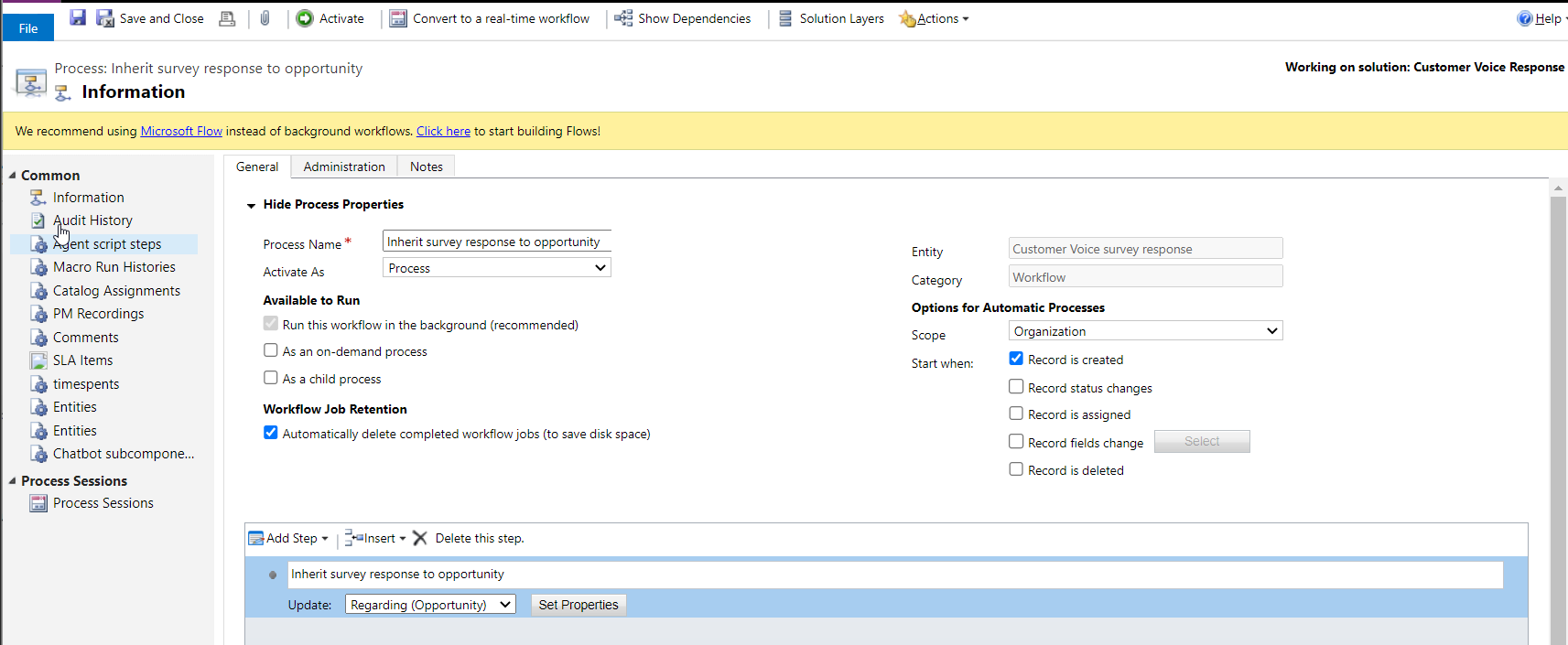The width and height of the screenshot is (1568, 645).
Task: Switch to the Notes tab
Action: pyautogui.click(x=427, y=167)
